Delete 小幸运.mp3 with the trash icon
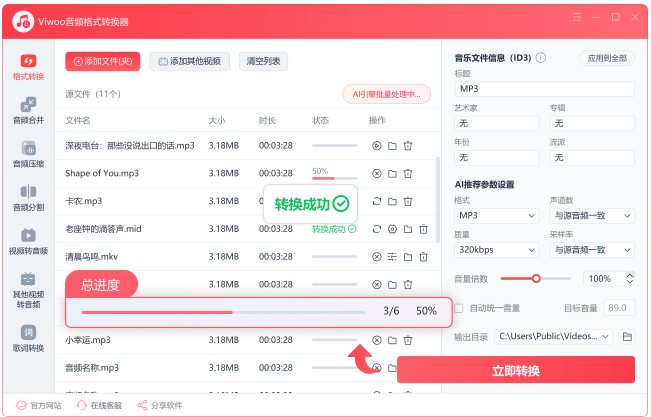 click(x=408, y=341)
